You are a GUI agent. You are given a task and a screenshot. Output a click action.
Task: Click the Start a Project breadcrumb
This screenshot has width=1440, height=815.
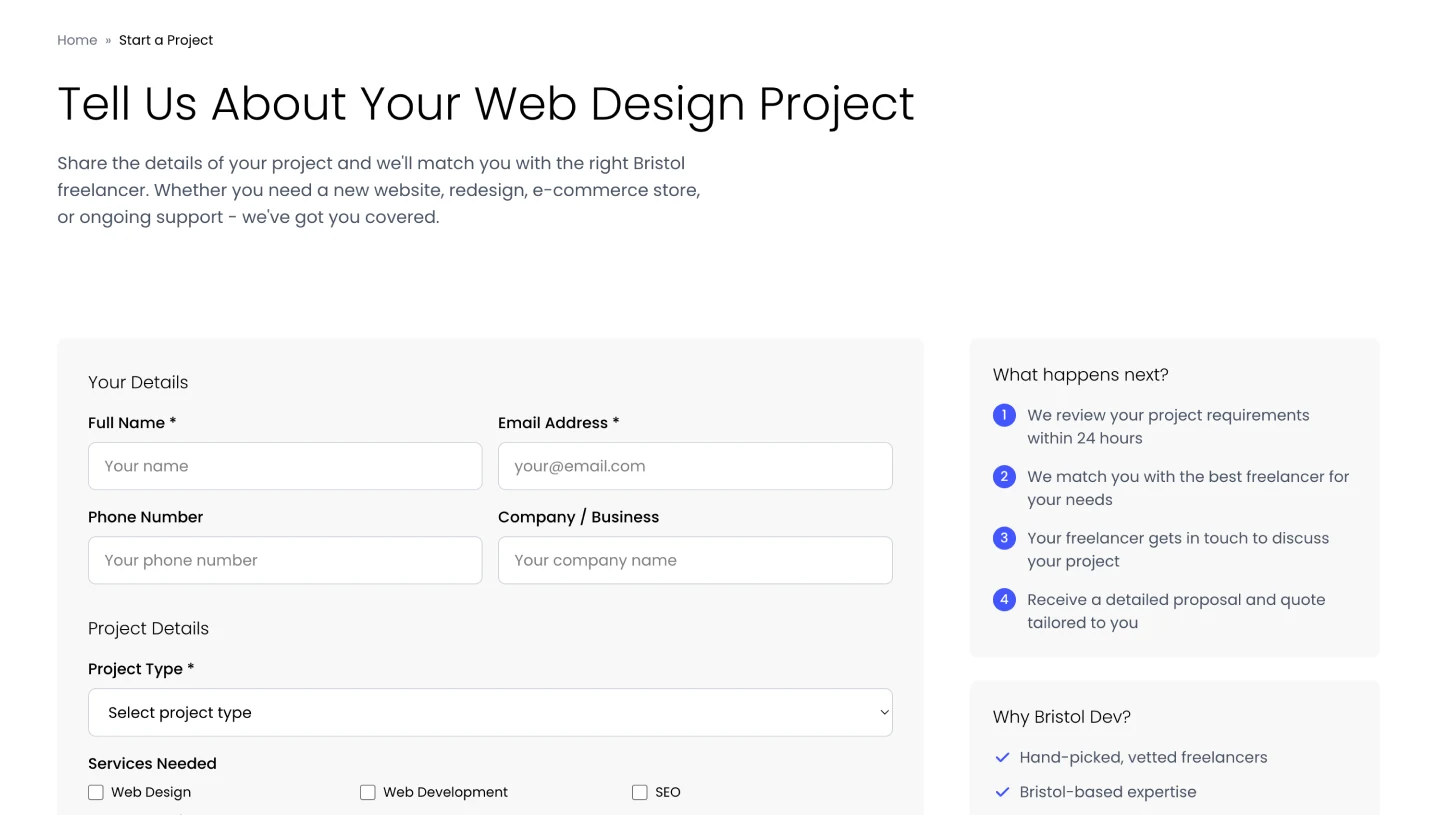pyautogui.click(x=166, y=40)
